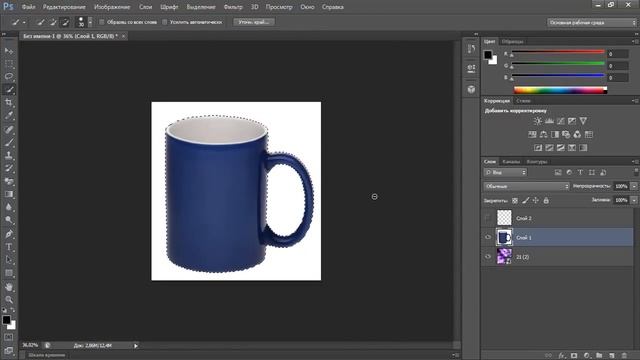Image resolution: width=640 pixels, height=360 pixels.
Task: Select the Lasso tool
Action: click(9, 77)
